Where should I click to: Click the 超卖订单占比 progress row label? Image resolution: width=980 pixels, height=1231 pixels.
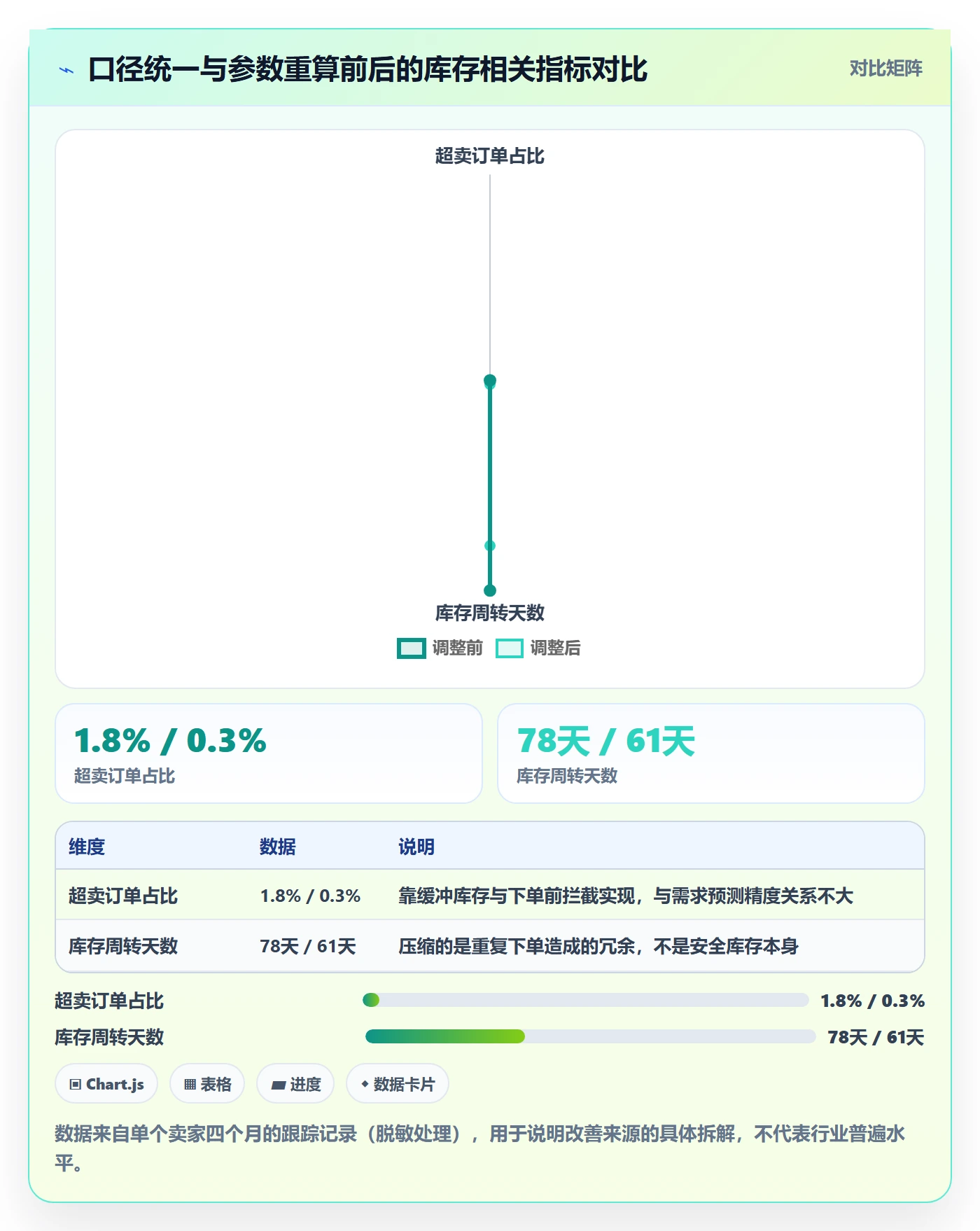109,1001
